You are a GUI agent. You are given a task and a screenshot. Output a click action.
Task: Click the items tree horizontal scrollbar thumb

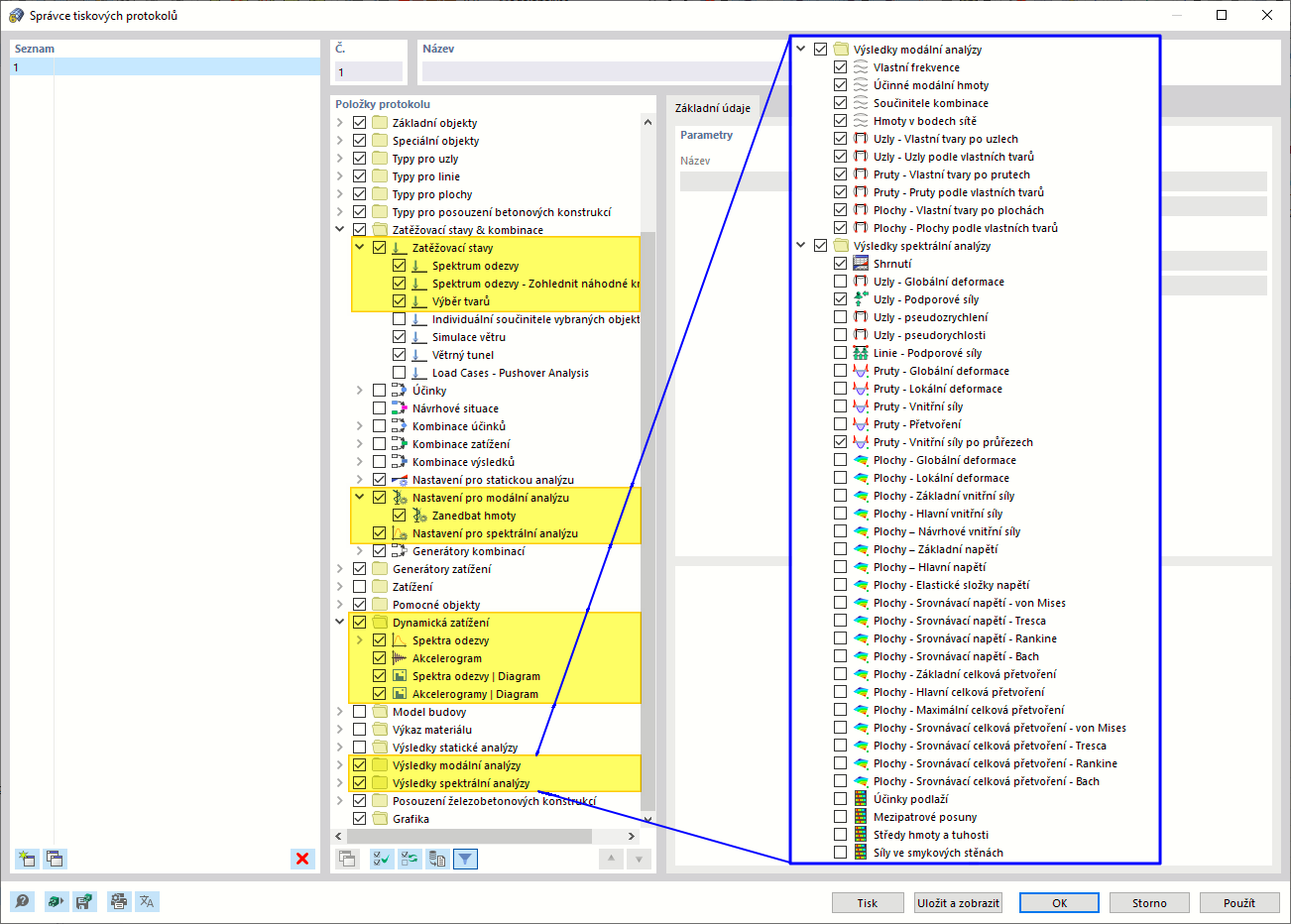[468, 837]
